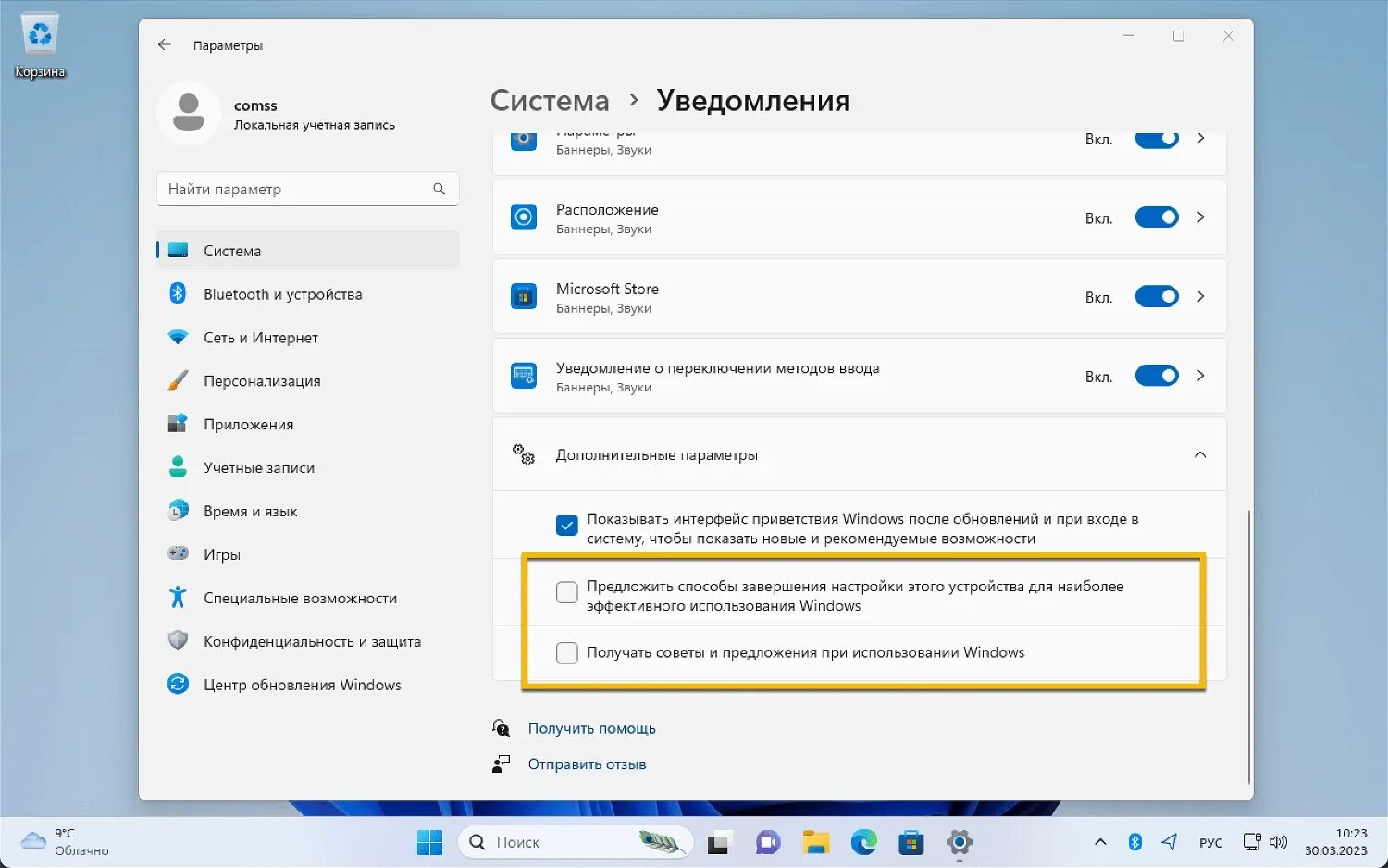Viewport: 1388px width, 868px height.
Task: Open the Recycle Bin desktop icon
Action: pos(40,44)
